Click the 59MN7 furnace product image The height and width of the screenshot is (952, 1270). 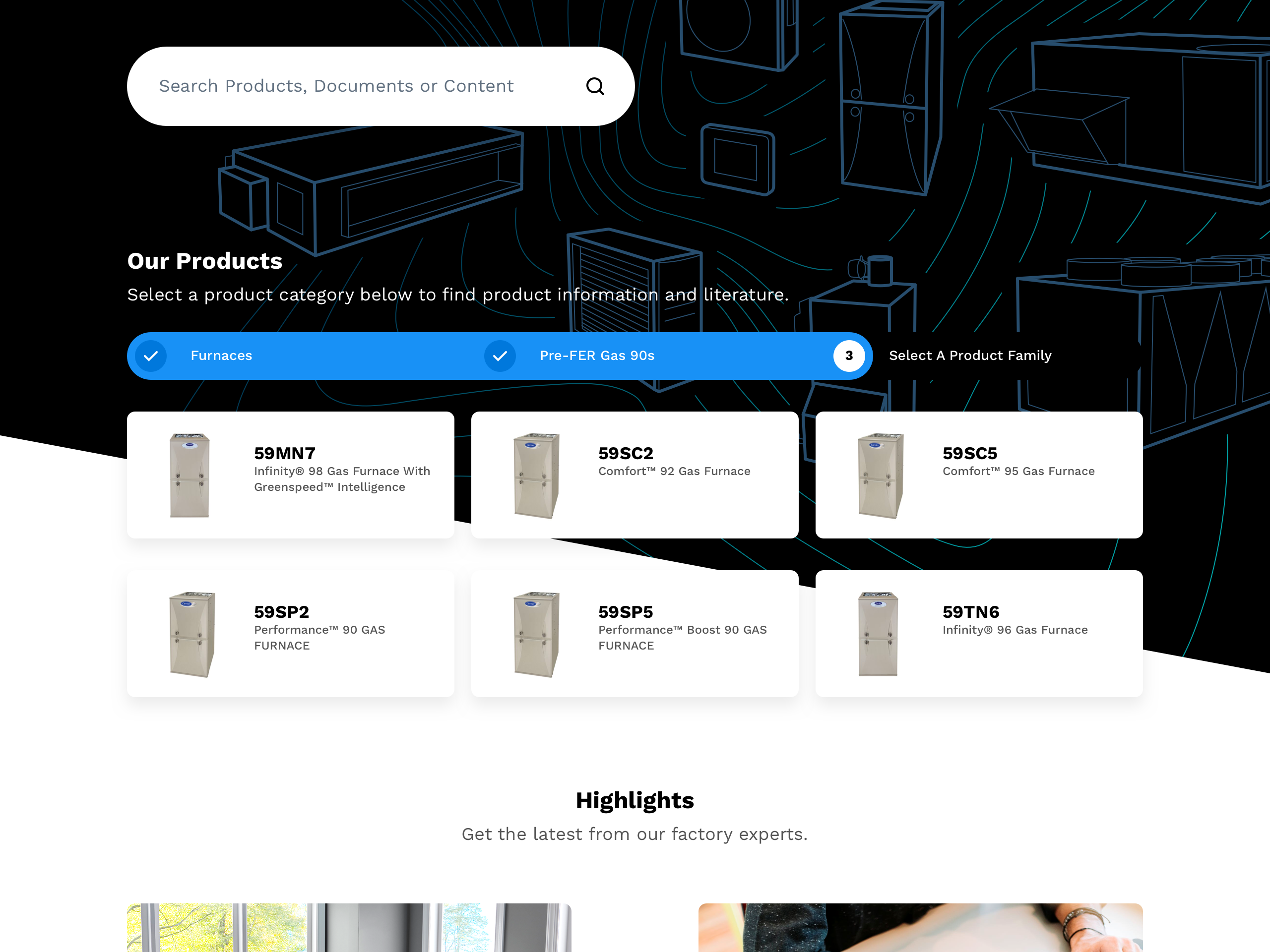click(x=190, y=475)
